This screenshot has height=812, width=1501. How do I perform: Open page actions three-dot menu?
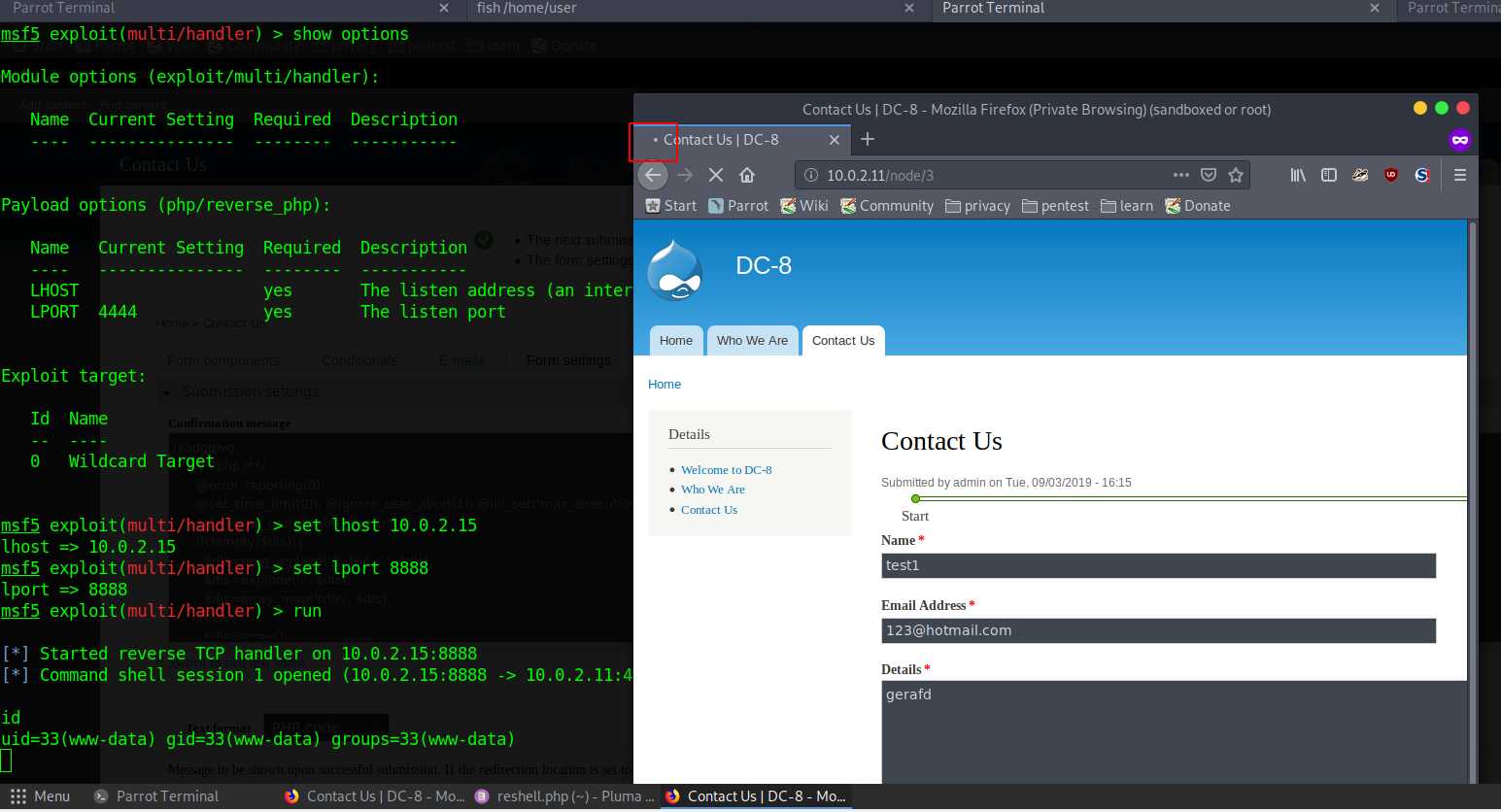(x=1181, y=175)
